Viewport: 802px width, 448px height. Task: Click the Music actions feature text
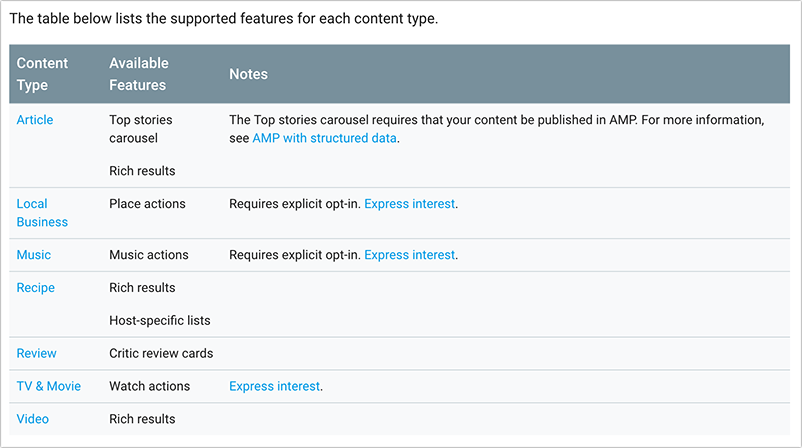149,255
